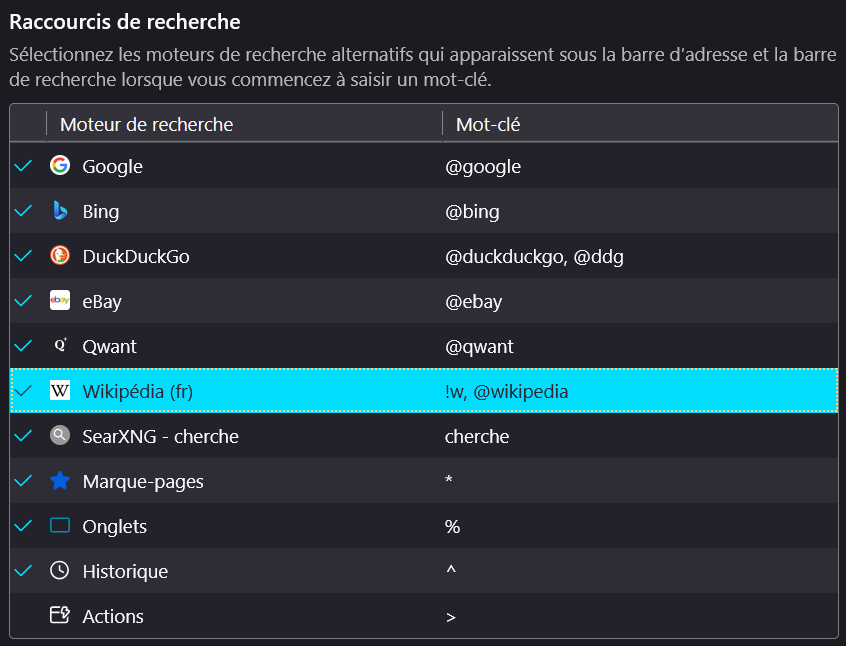Sort by Moteur de recherche column header
The height and width of the screenshot is (646, 846).
(x=146, y=125)
